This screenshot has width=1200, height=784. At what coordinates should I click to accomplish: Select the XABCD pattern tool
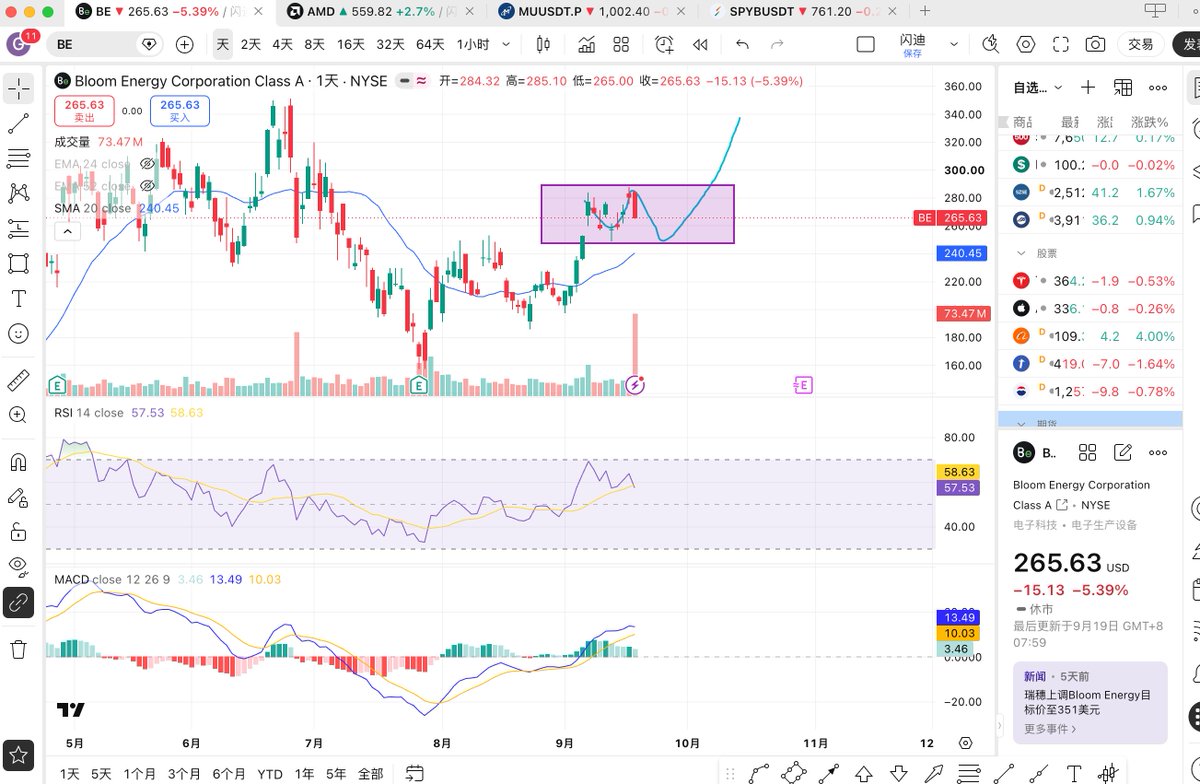click(x=18, y=193)
